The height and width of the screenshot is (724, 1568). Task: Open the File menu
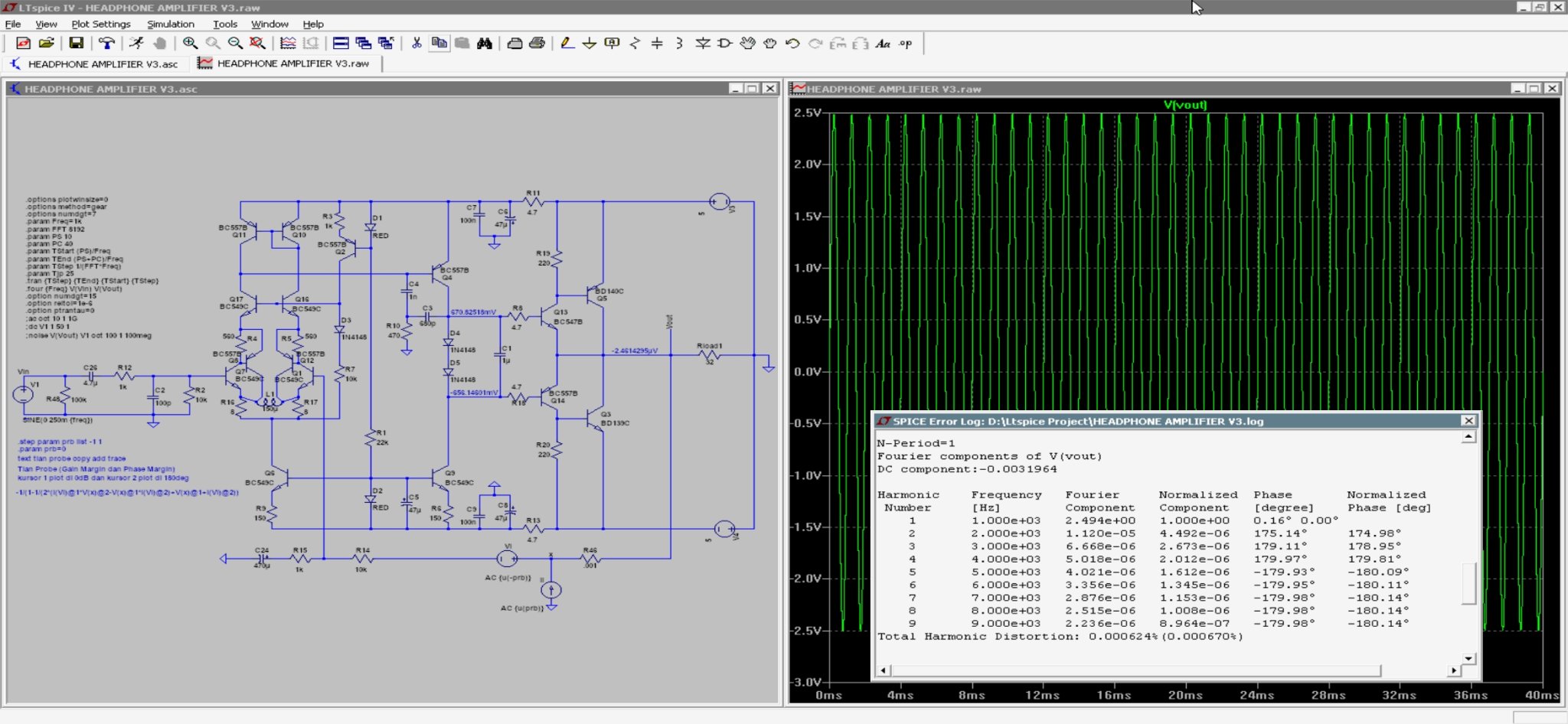[13, 24]
